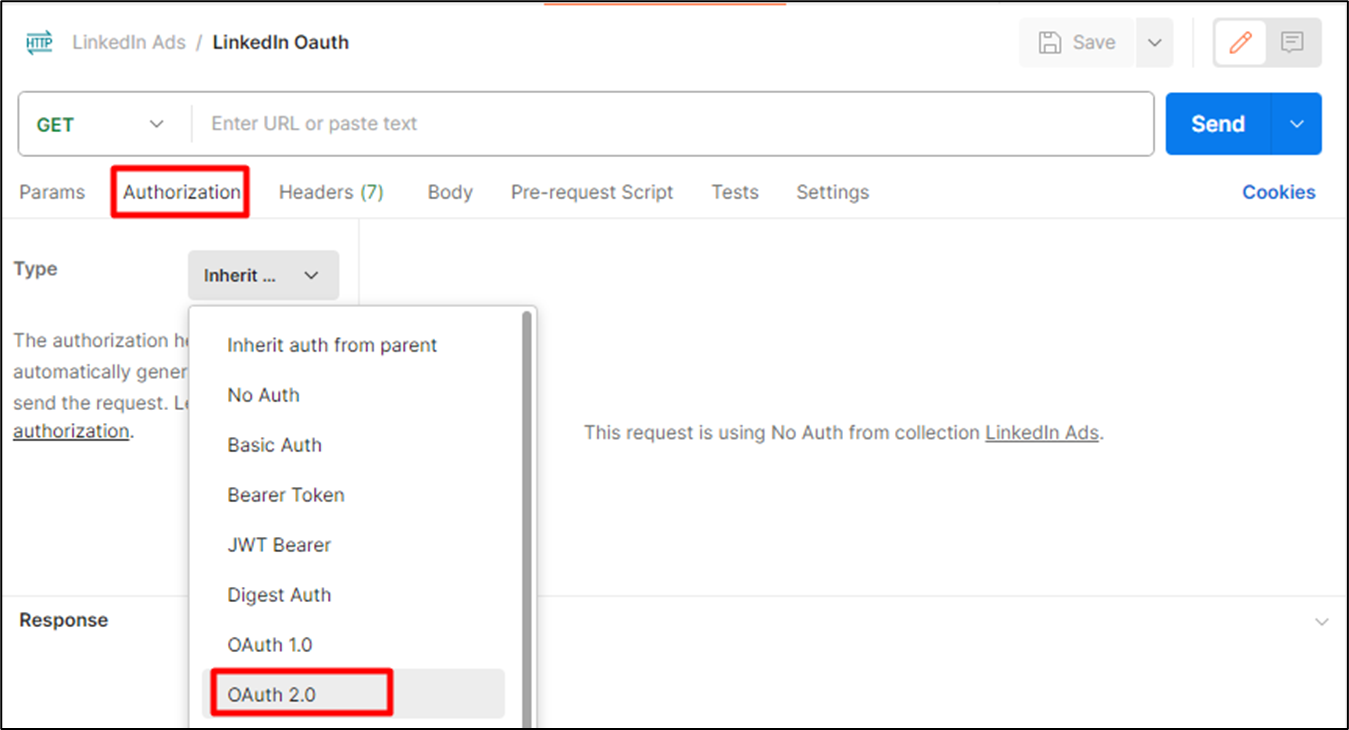
Task: Pick Digest Auth from the dropdown
Action: coord(353,595)
